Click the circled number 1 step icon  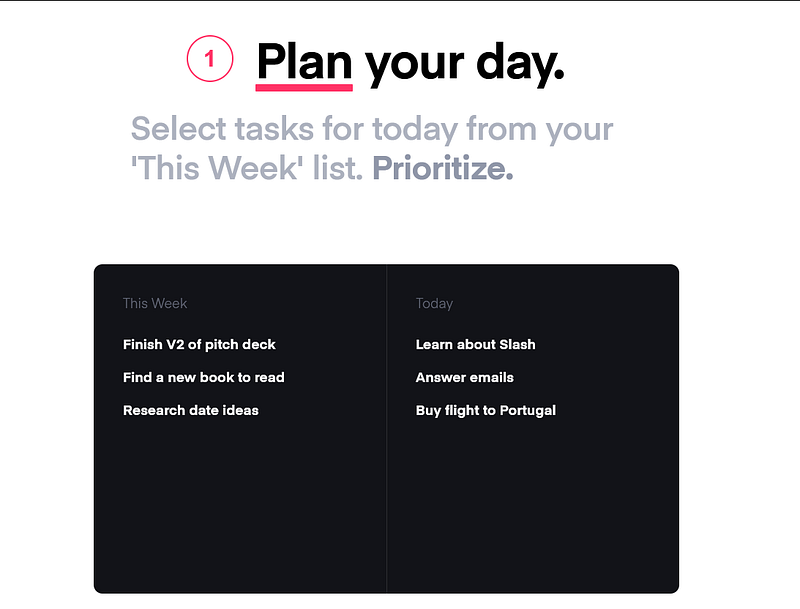coord(210,59)
